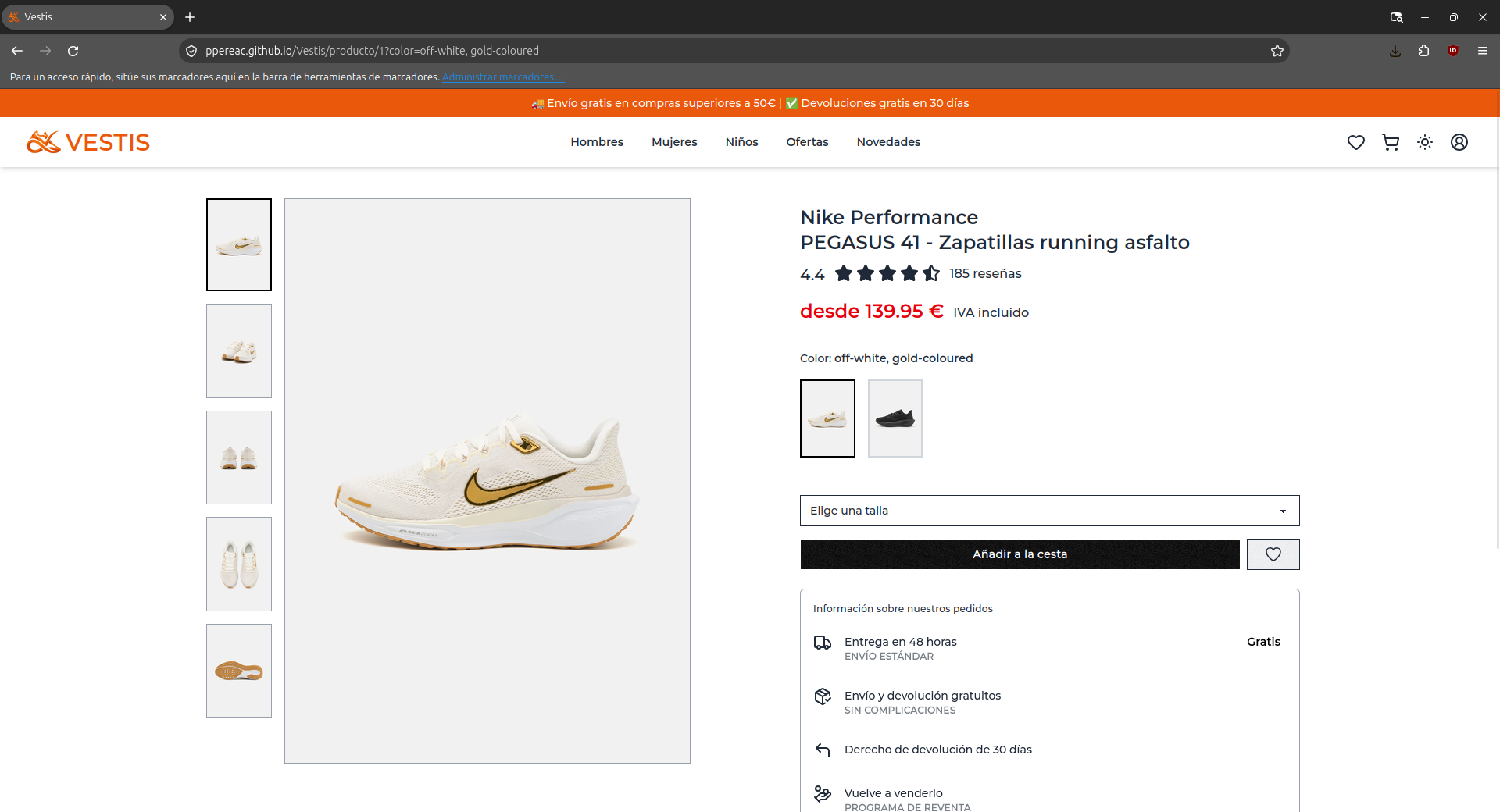
Task: Open browser downloads icon
Action: (1395, 51)
